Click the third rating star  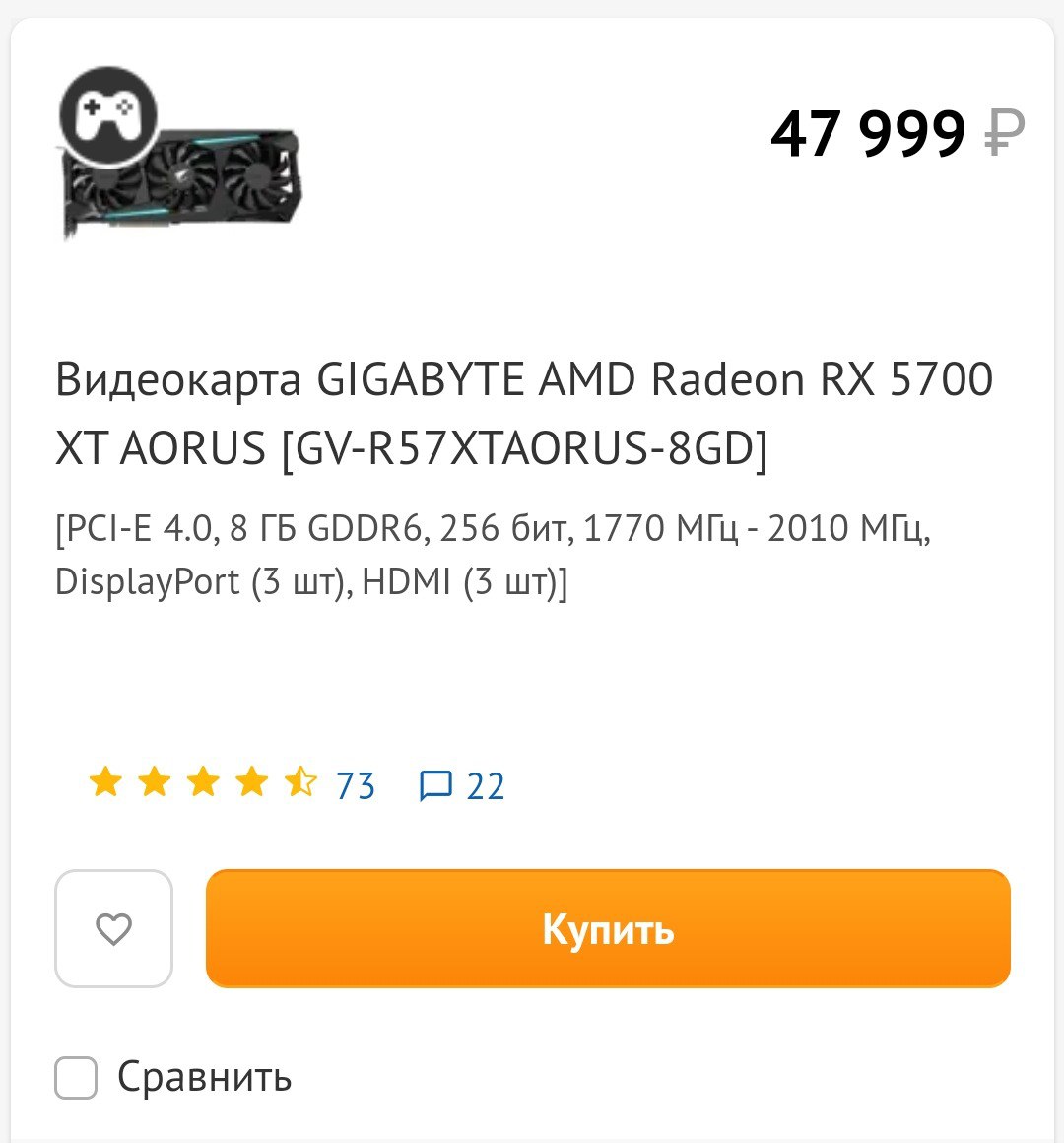point(203,782)
